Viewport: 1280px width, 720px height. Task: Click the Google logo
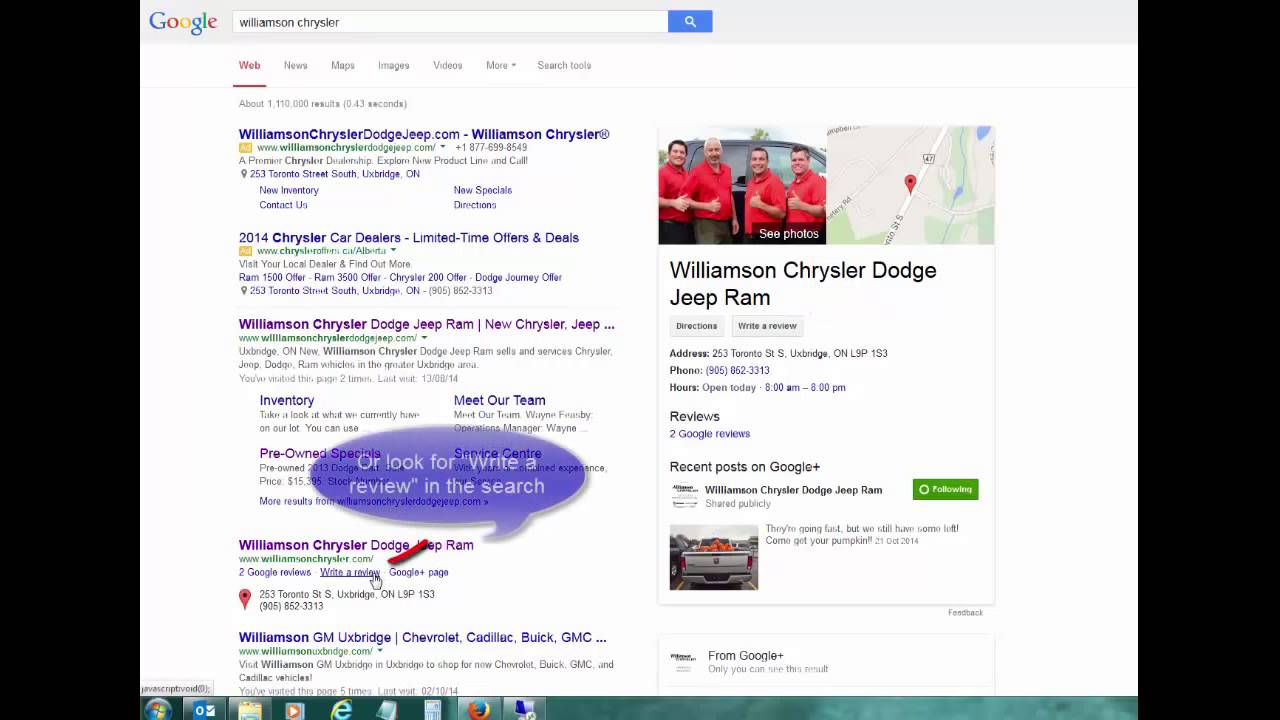(x=183, y=22)
